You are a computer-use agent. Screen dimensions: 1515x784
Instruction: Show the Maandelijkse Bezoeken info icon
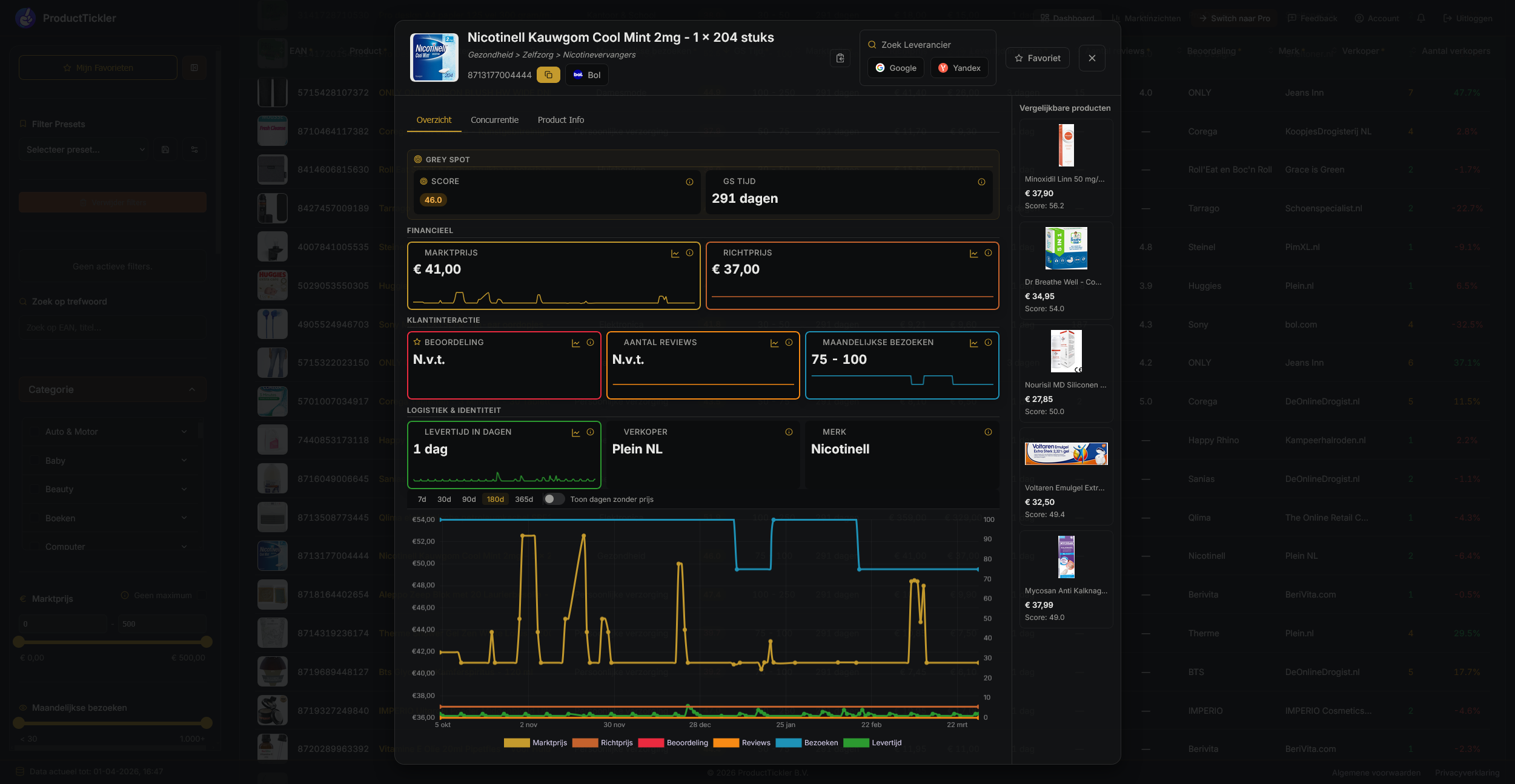[988, 343]
